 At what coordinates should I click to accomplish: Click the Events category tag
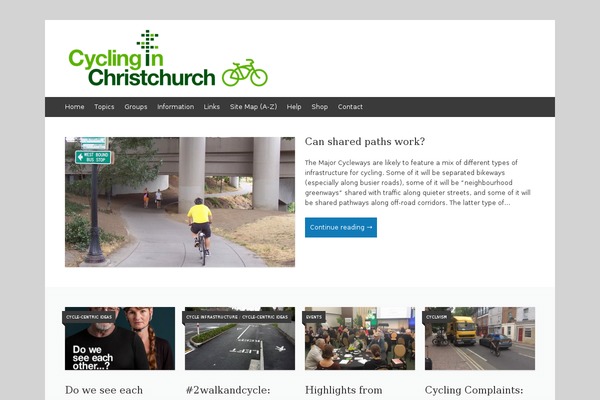(314, 317)
